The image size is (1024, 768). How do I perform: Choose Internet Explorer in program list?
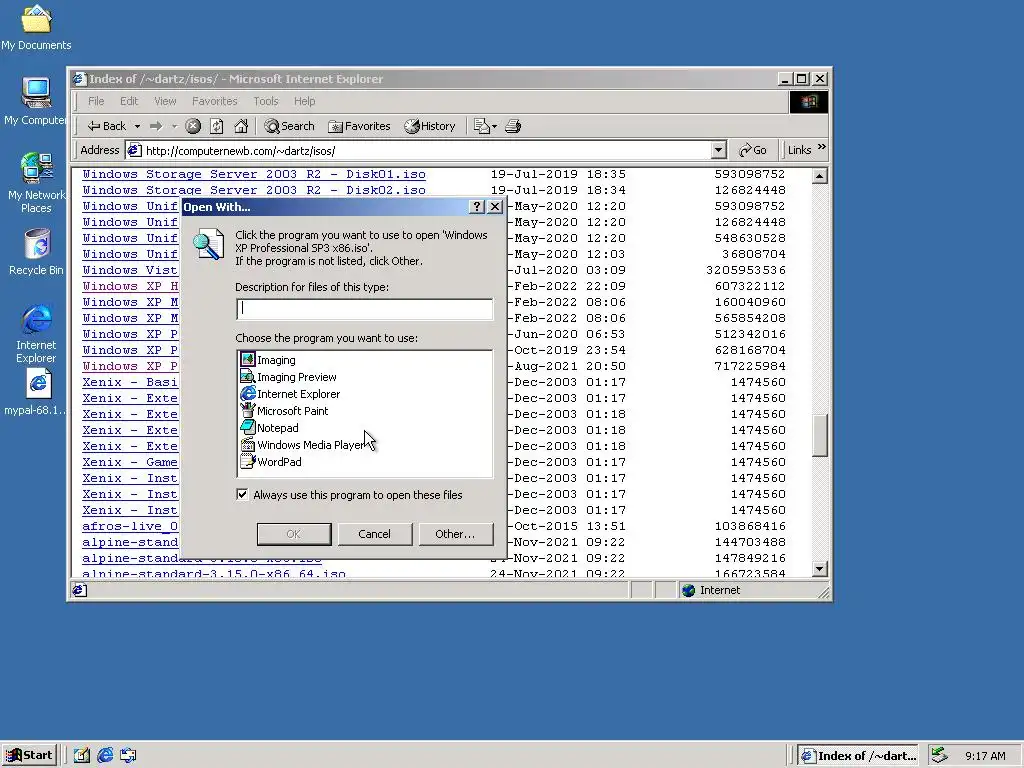pos(291,394)
